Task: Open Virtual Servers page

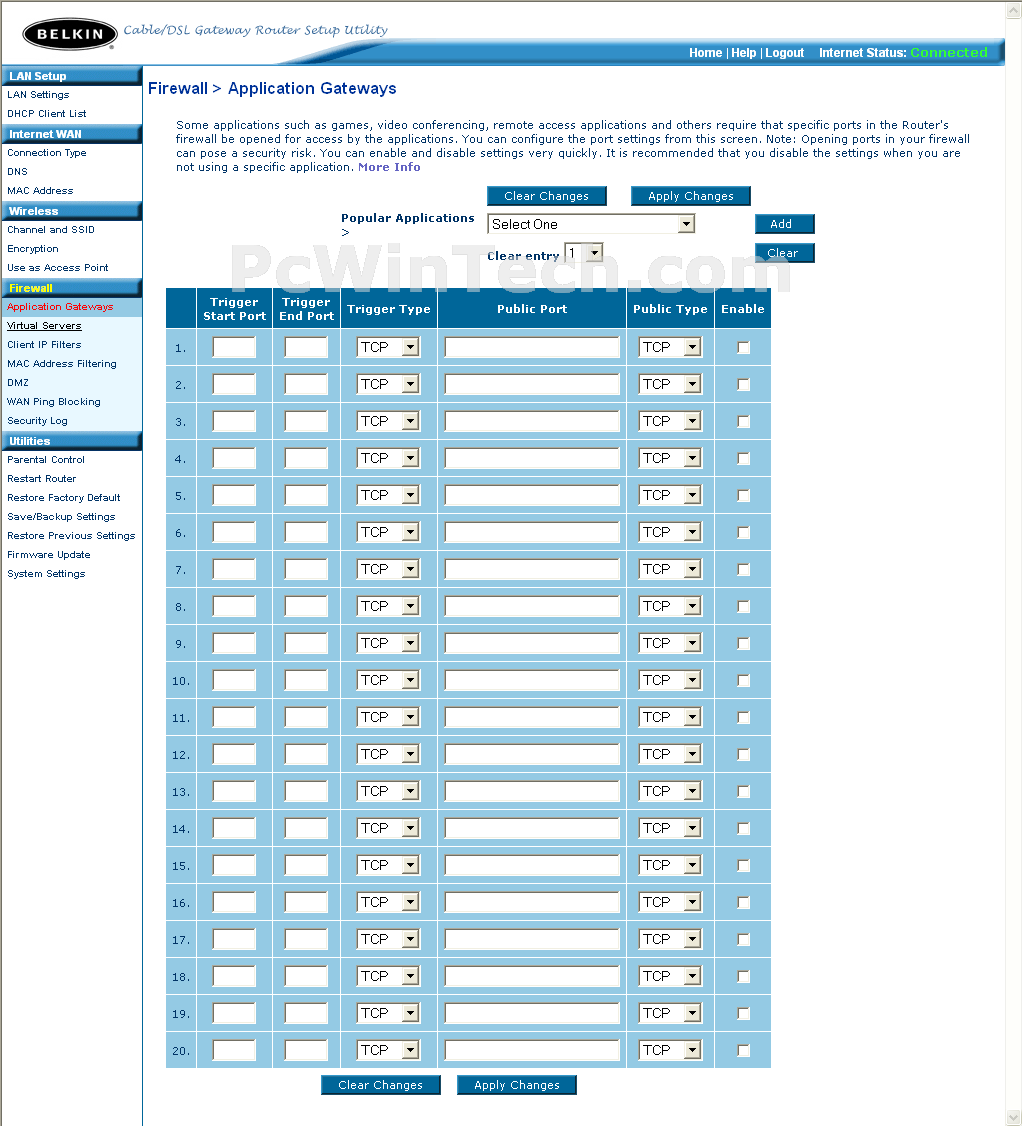Action: click(x=44, y=326)
